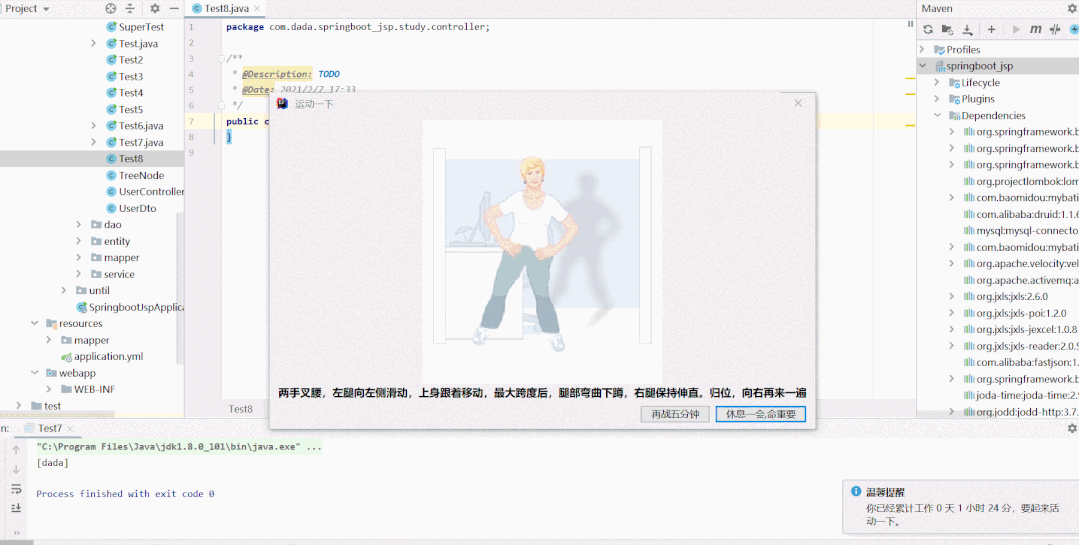The image size is (1079, 545).
Task: Expand the dao folder in project tree
Action: pos(79,225)
